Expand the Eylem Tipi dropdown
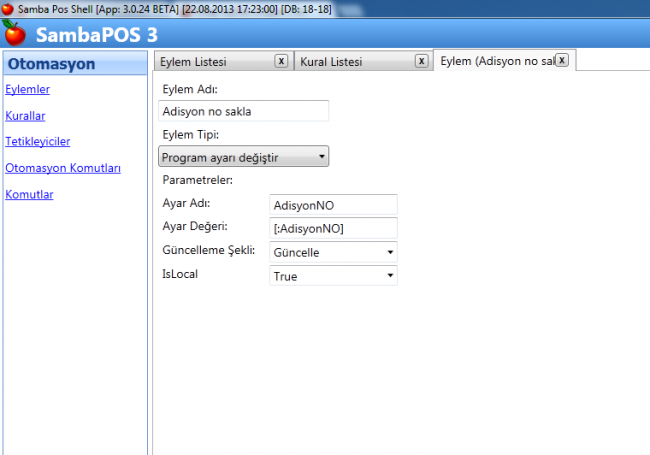Image resolution: width=650 pixels, height=455 pixels. coord(244,156)
